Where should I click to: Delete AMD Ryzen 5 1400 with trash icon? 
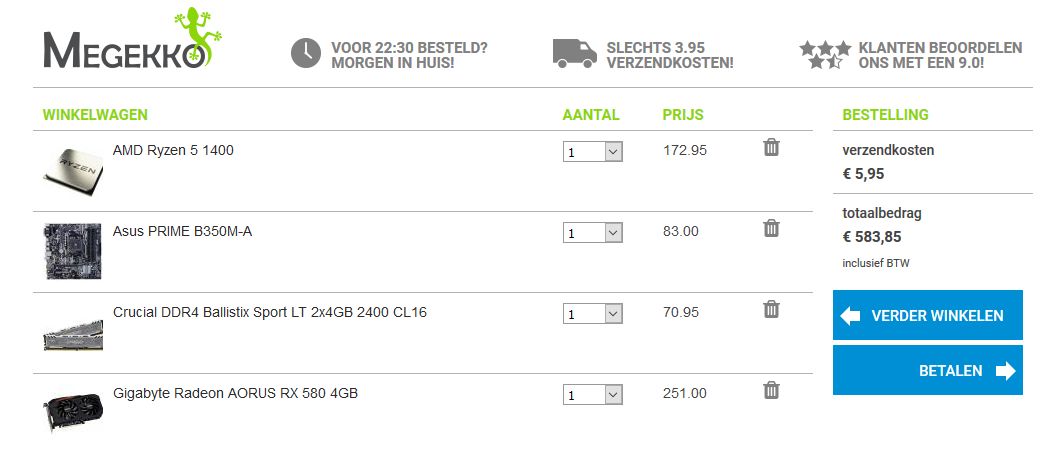pyautogui.click(x=771, y=148)
